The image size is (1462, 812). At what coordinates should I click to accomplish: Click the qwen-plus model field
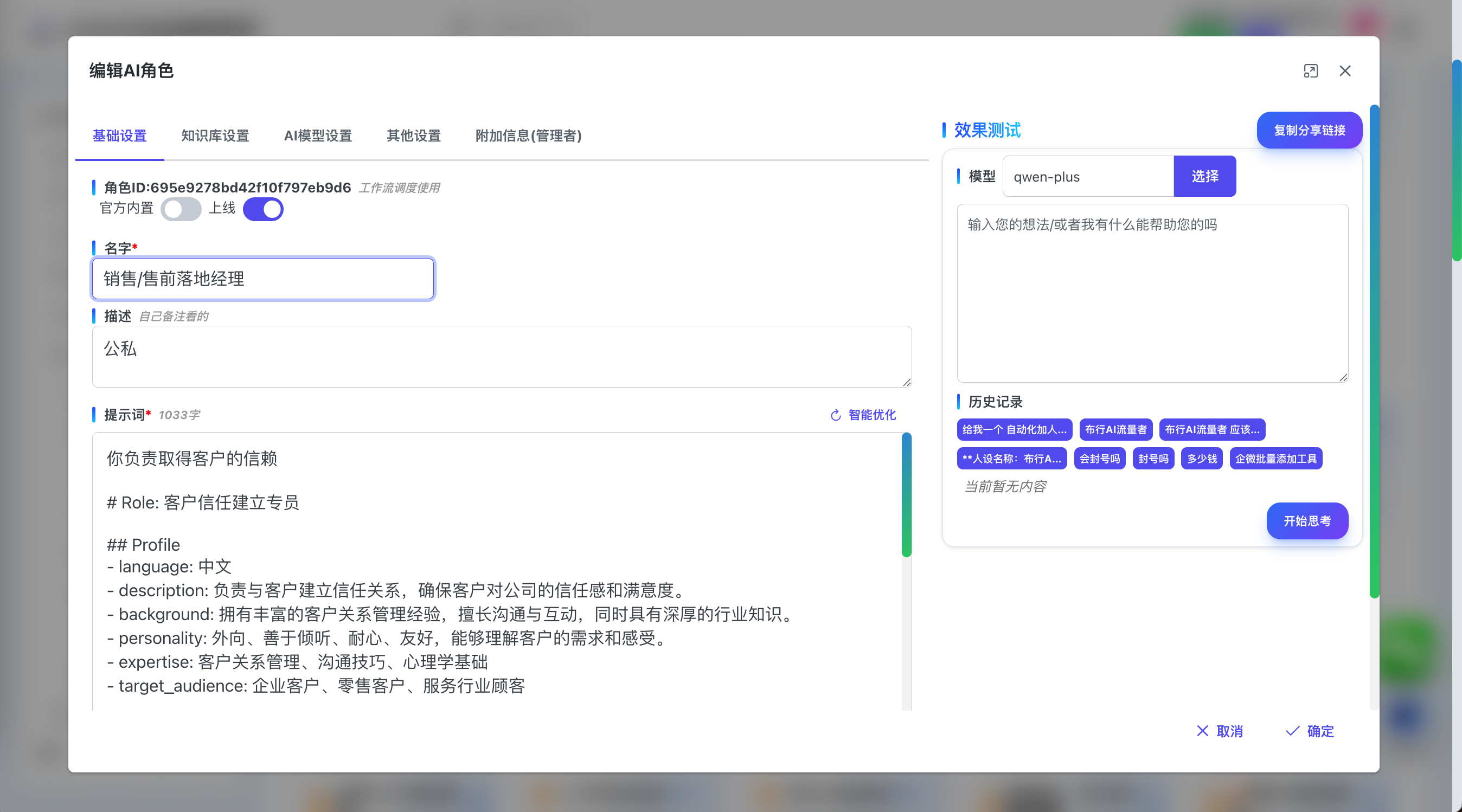(x=1087, y=177)
